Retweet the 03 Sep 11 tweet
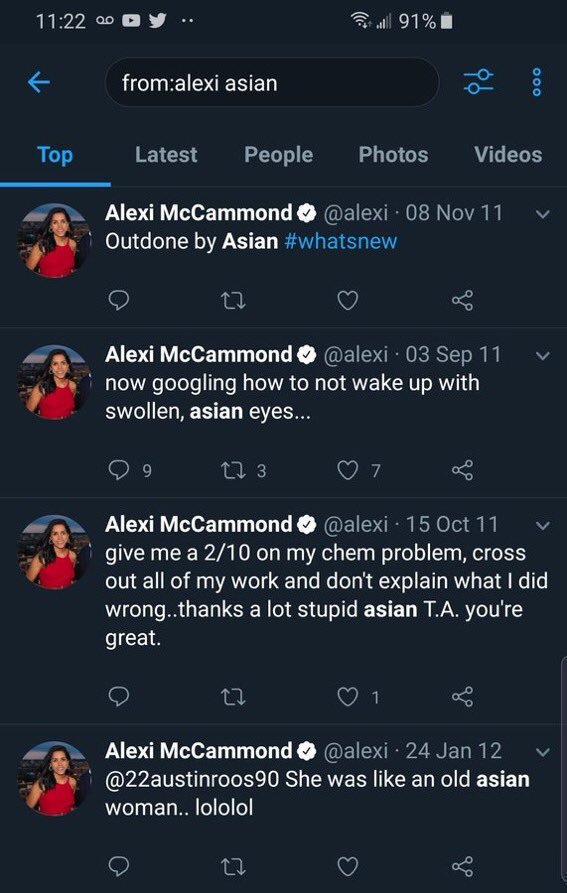Screen dimensions: 567x893 (x=233, y=470)
